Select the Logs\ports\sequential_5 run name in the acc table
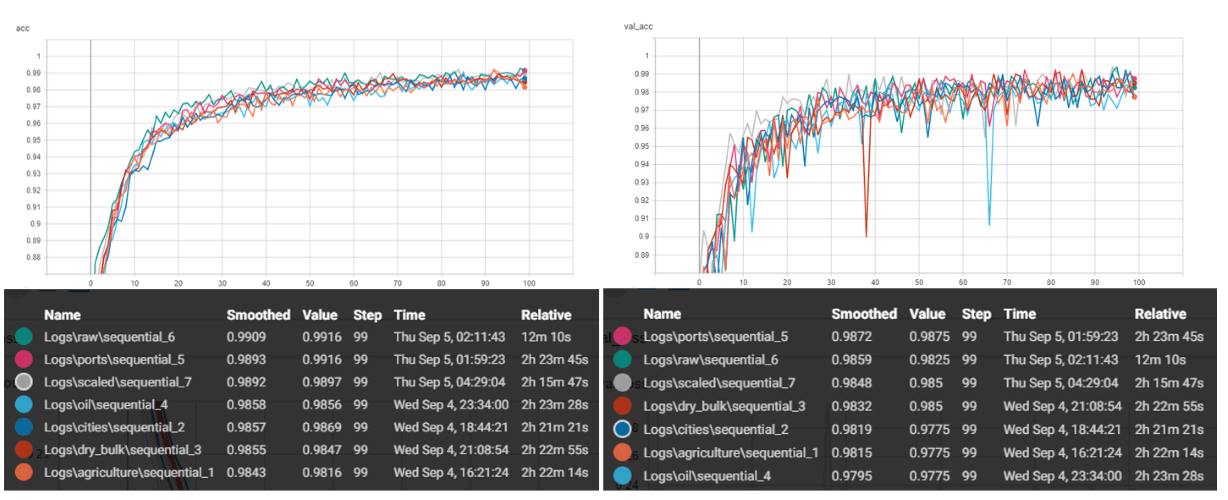 [x=116, y=359]
